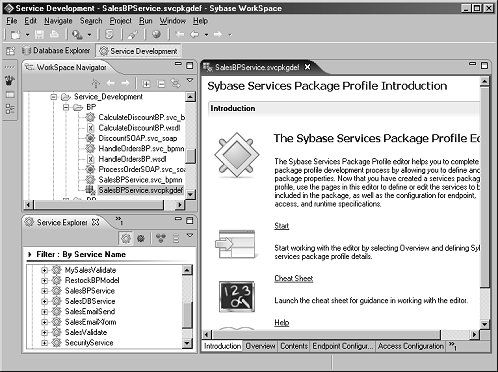Click the Back arrow in Navigator toolbar
The image size is (498, 372).
click(110, 83)
